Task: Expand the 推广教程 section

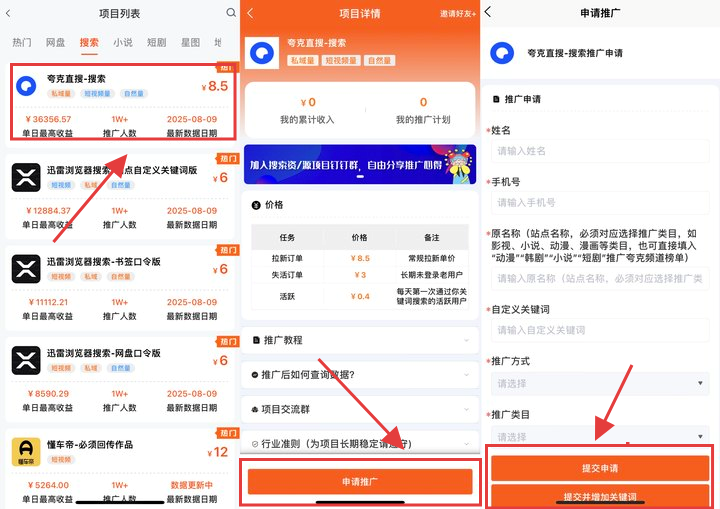Action: pyautogui.click(x=360, y=340)
